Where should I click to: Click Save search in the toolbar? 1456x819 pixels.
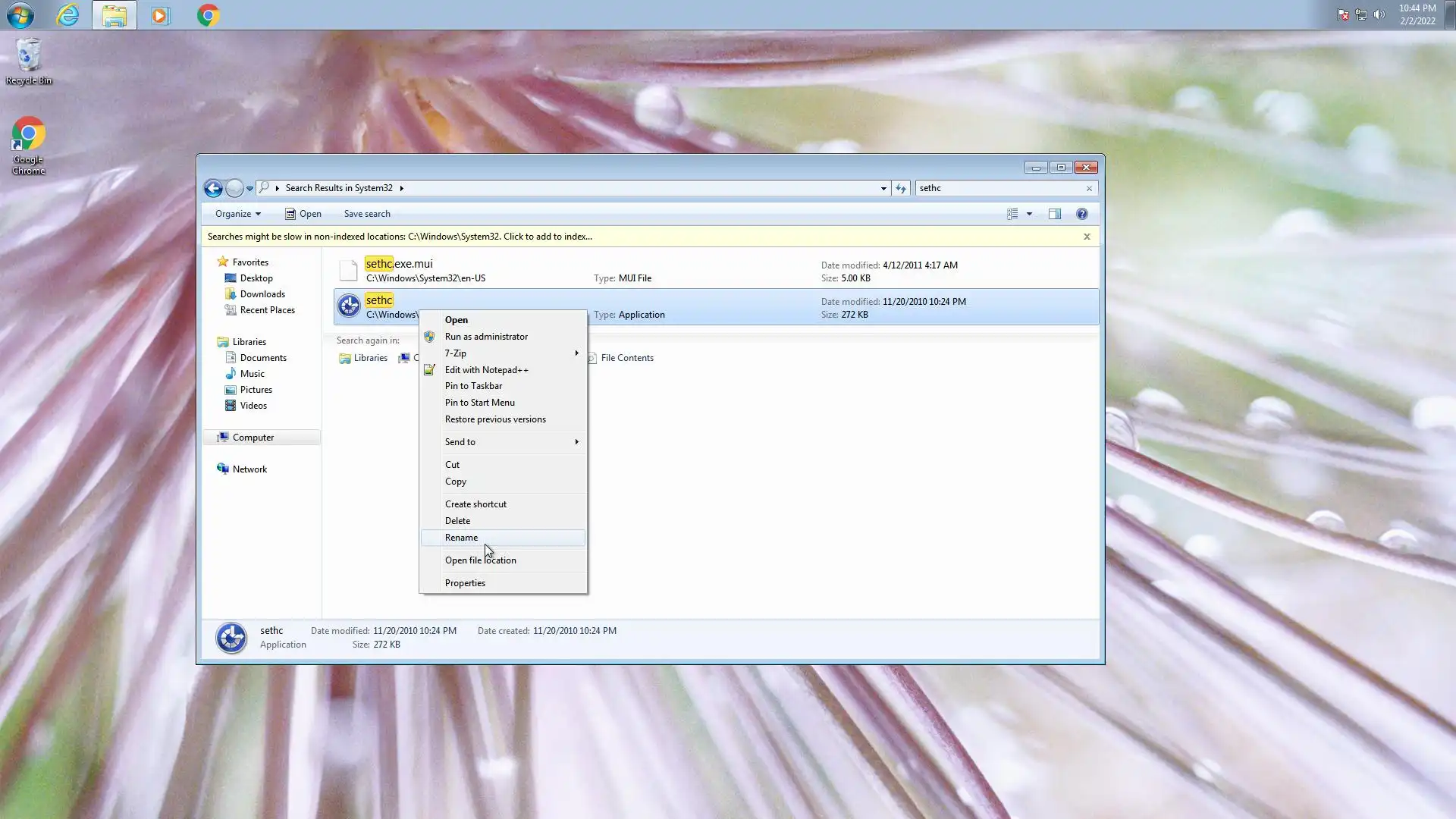(367, 214)
